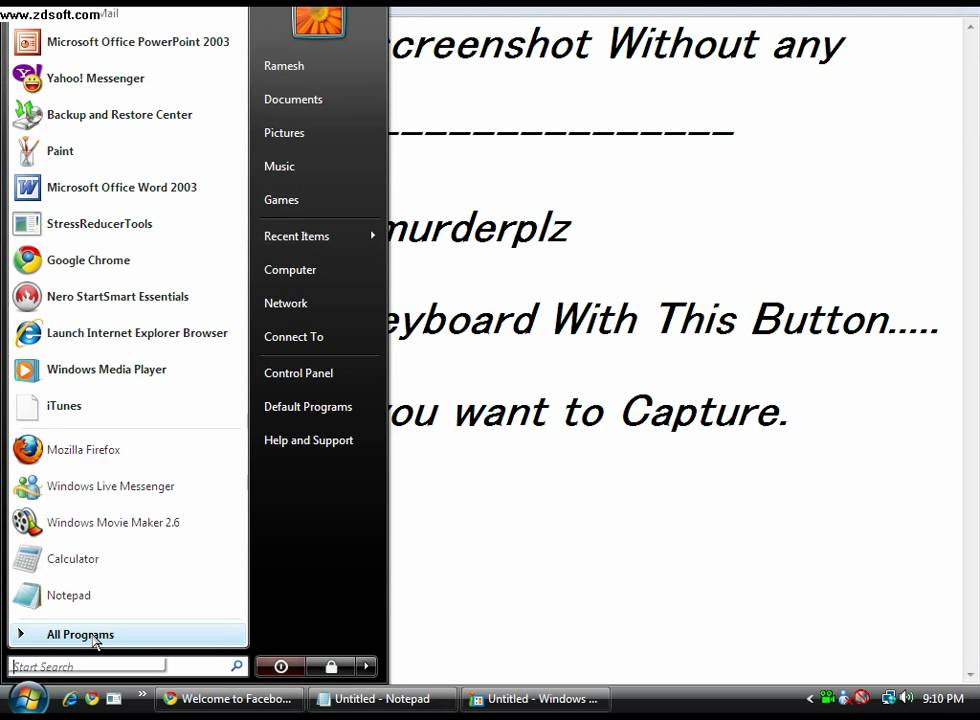The height and width of the screenshot is (720, 980).
Task: Show hidden tray icons arrow
Action: (x=810, y=699)
